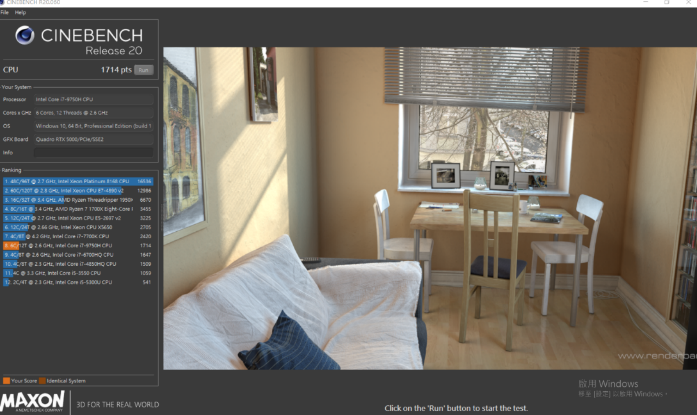This screenshot has width=697, height=415.
Task: Select the Xeon Platinum 8168 ranking entry
Action: [x=78, y=181]
